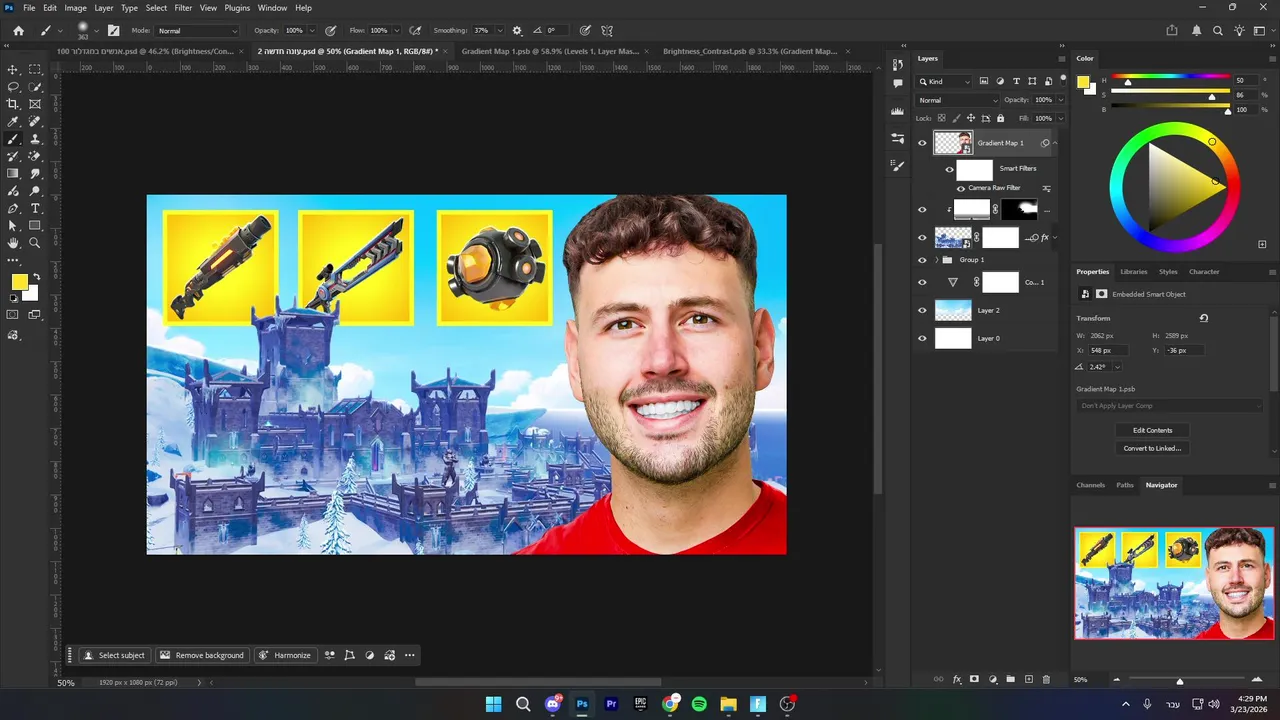The image size is (1280, 720).
Task: Open the layer Kind filter dropdown
Action: click(x=944, y=81)
